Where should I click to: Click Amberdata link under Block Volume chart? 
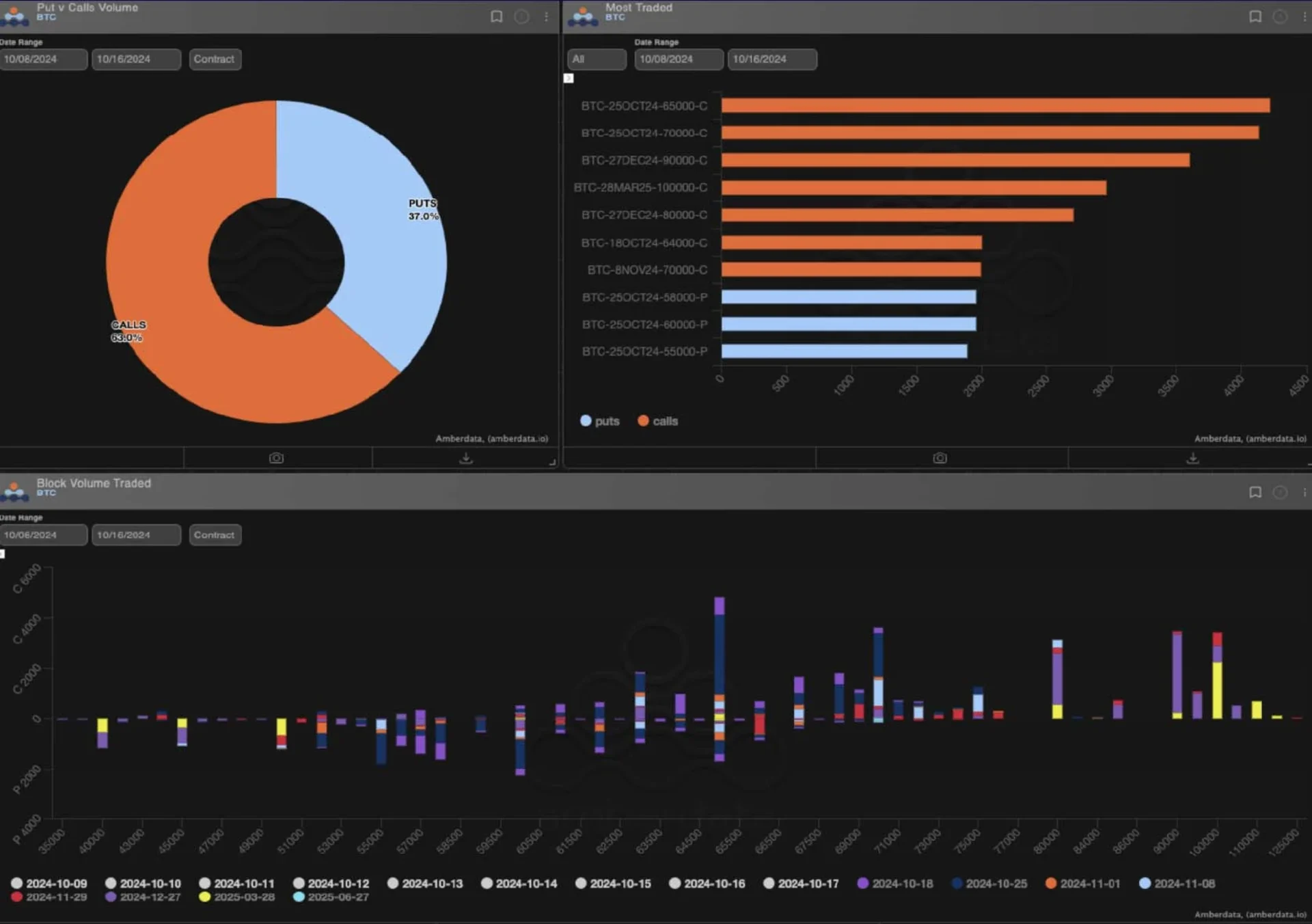(1250, 914)
